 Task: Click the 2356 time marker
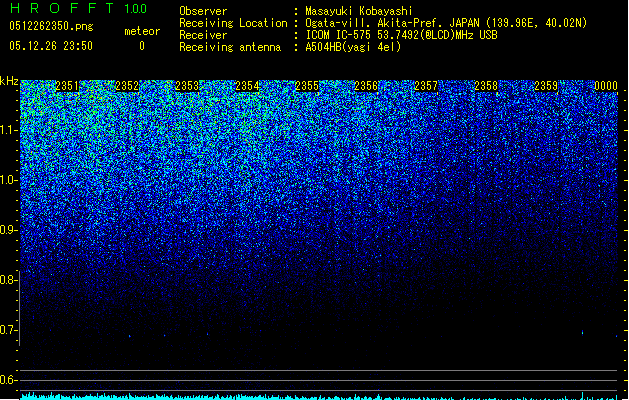366,86
